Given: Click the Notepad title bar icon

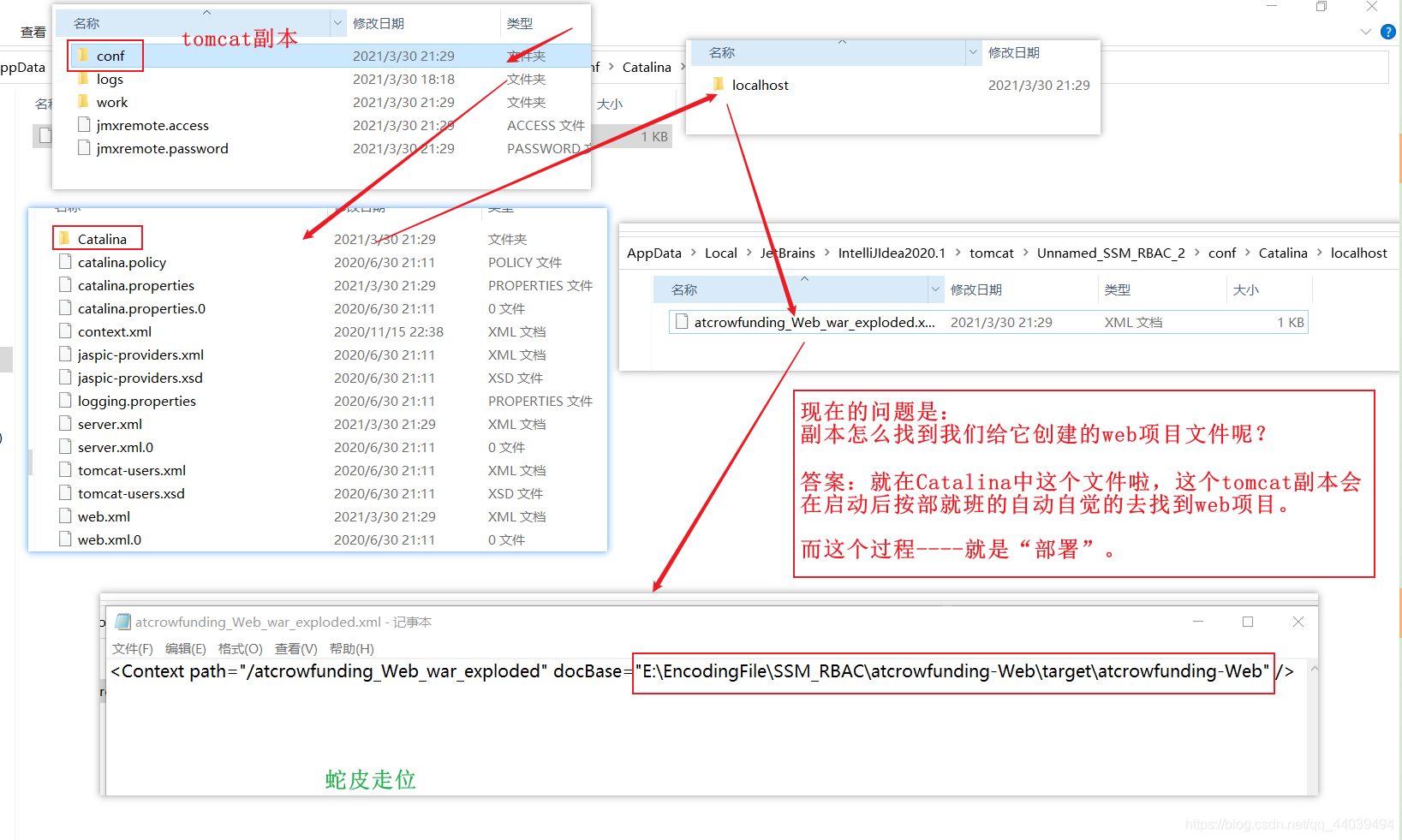Looking at the screenshot, I should coord(122,622).
